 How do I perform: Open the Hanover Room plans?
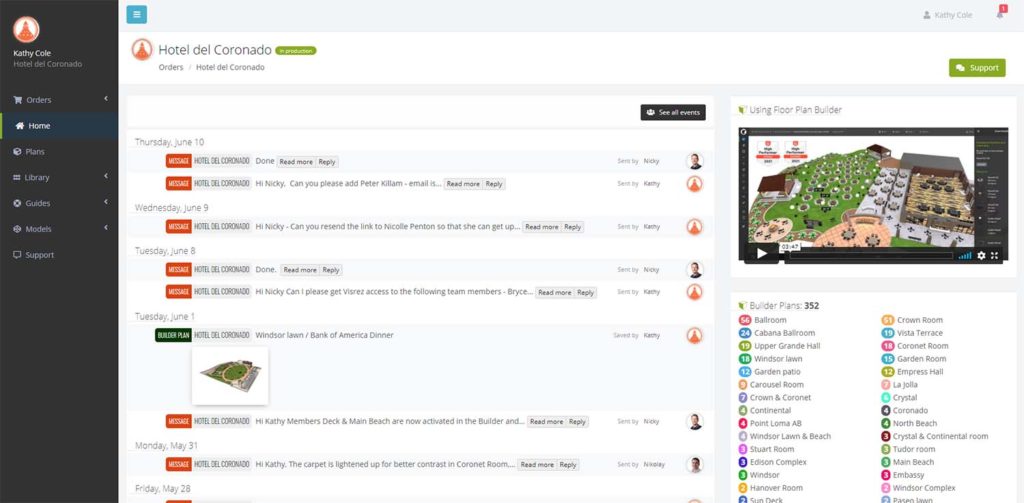(x=776, y=488)
